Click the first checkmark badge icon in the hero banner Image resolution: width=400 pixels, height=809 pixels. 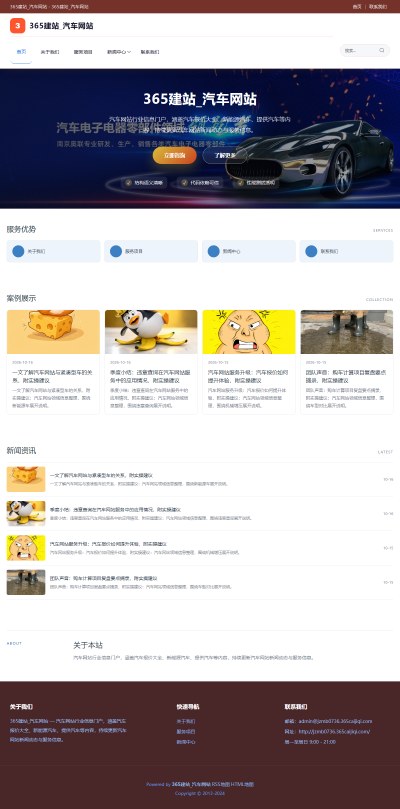pos(129,183)
